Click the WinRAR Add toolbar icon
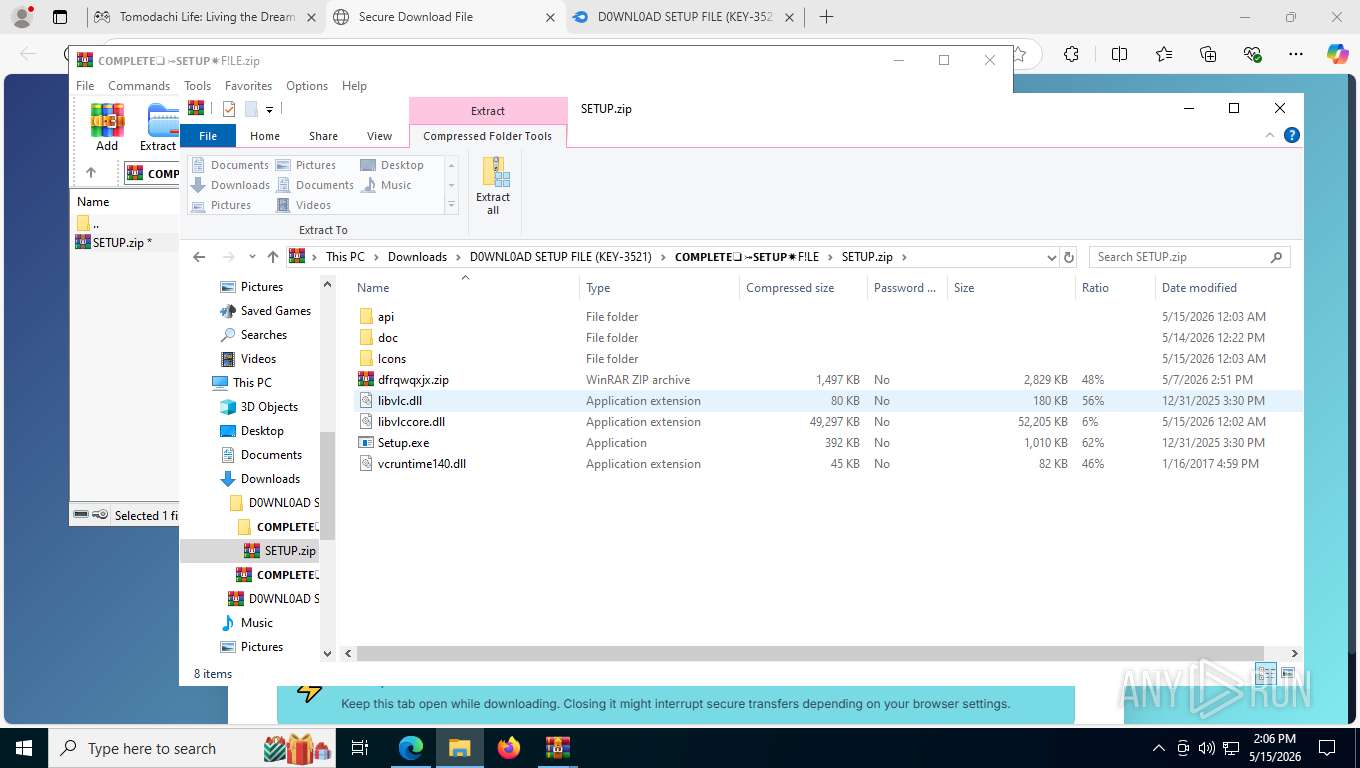 [107, 128]
